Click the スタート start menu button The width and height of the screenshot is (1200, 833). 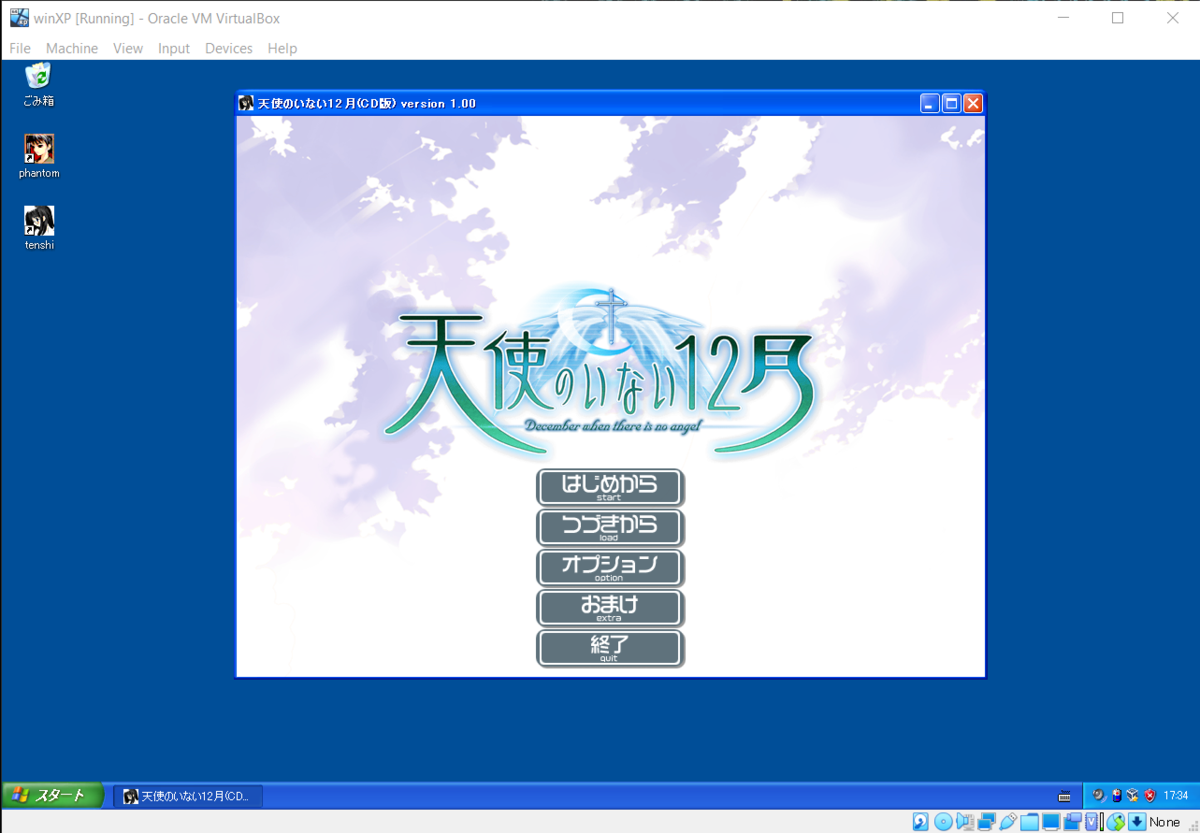click(x=53, y=796)
